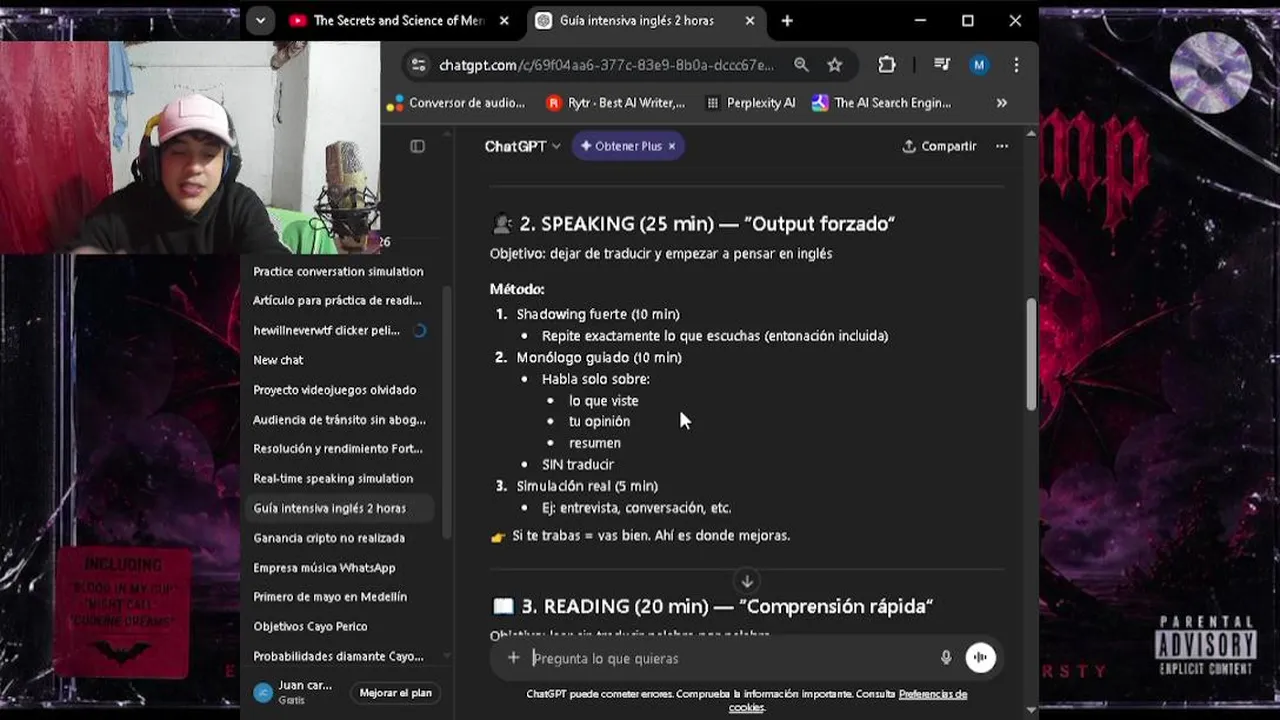Click the Monólogo guiado (10 min) line
Image resolution: width=1280 pixels, height=720 pixels.
[599, 357]
